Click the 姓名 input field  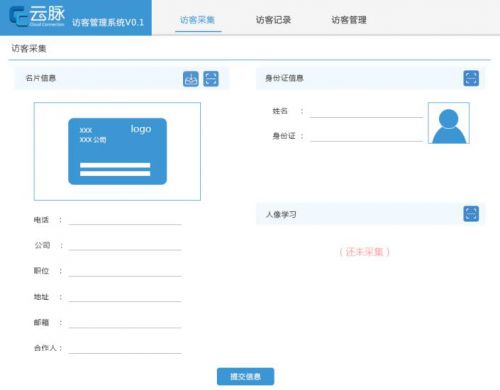coord(366,112)
